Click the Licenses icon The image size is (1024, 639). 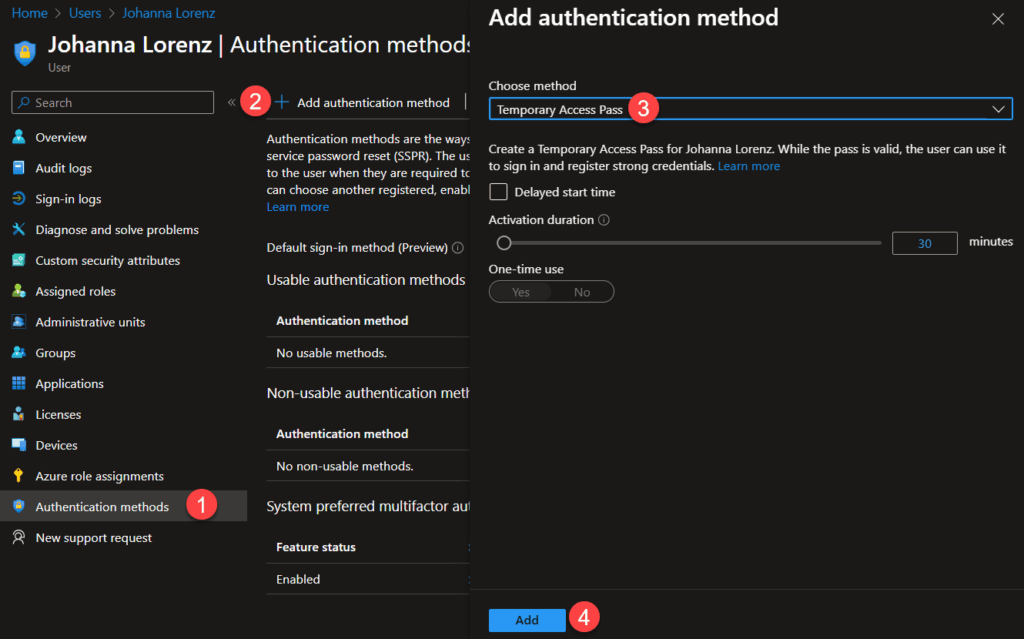(18, 414)
